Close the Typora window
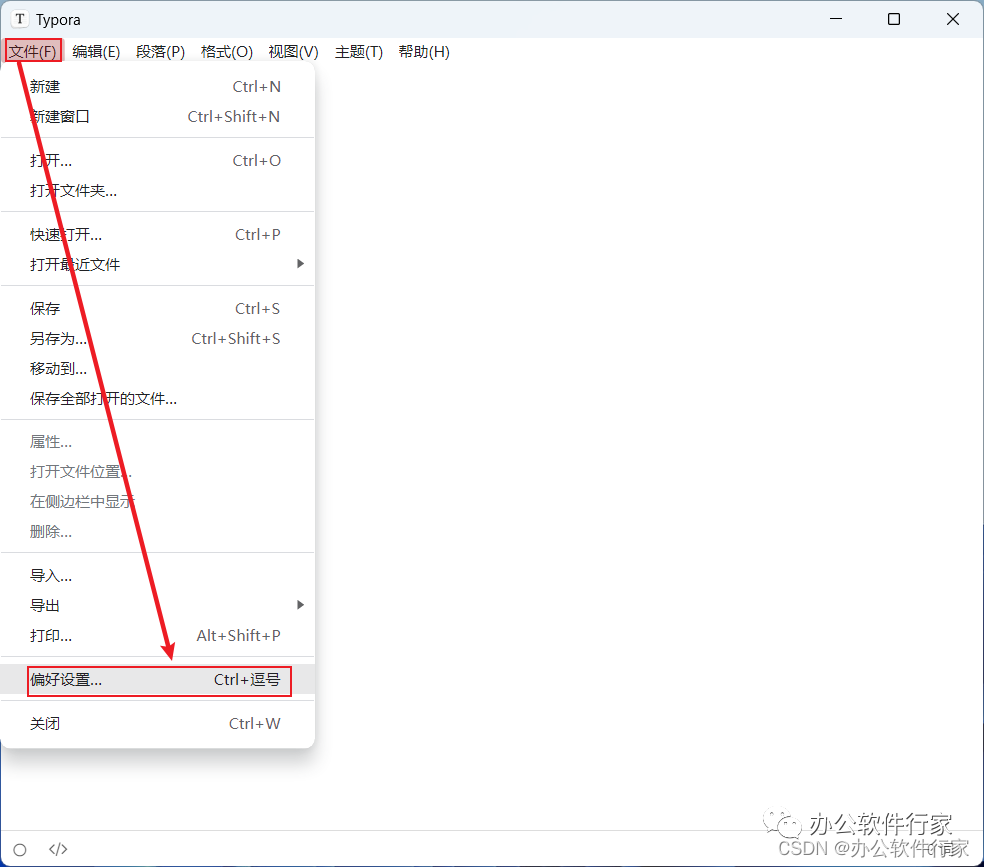The image size is (984, 867). pos(953,19)
